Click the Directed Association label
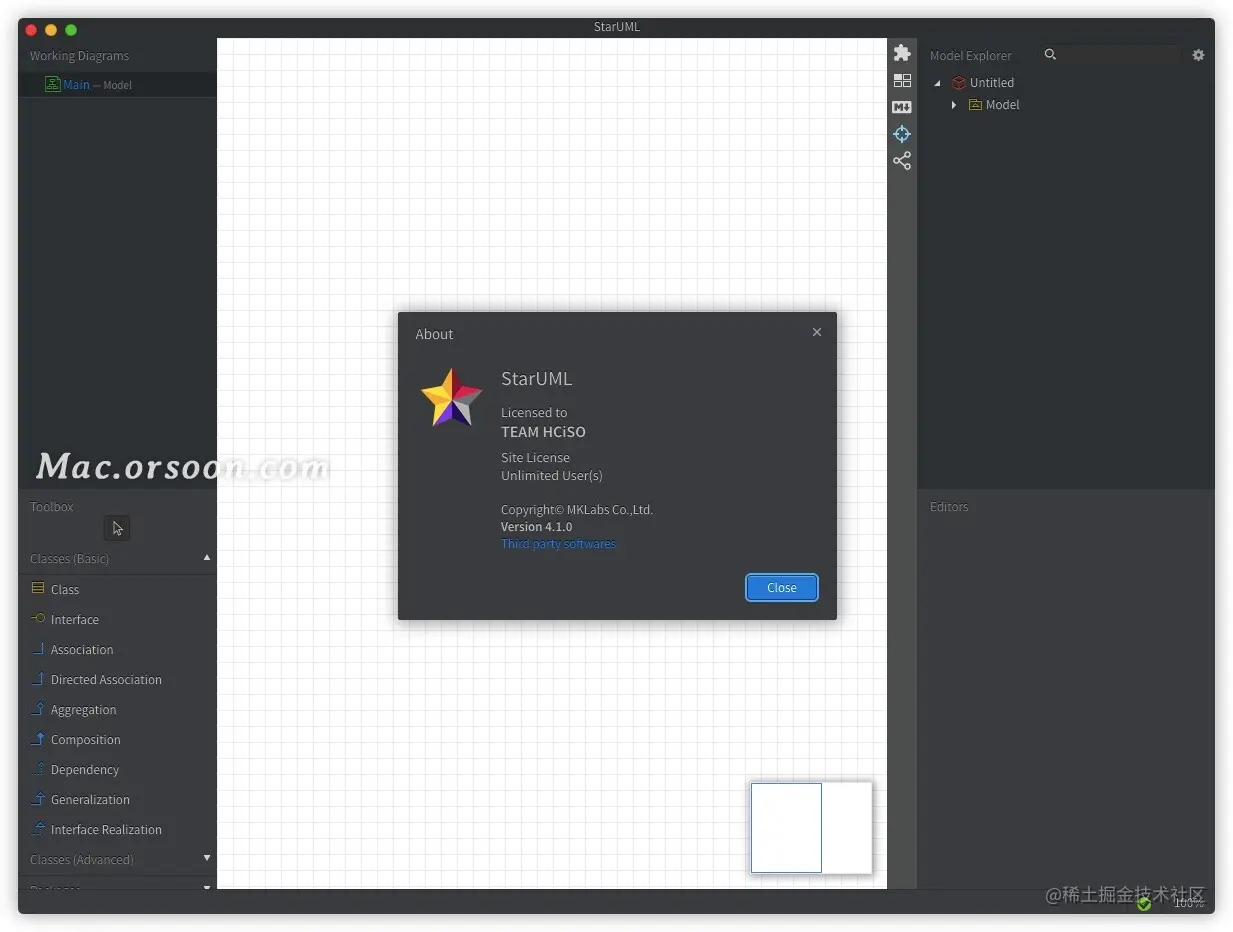Image resolution: width=1233 pixels, height=932 pixels. (106, 680)
